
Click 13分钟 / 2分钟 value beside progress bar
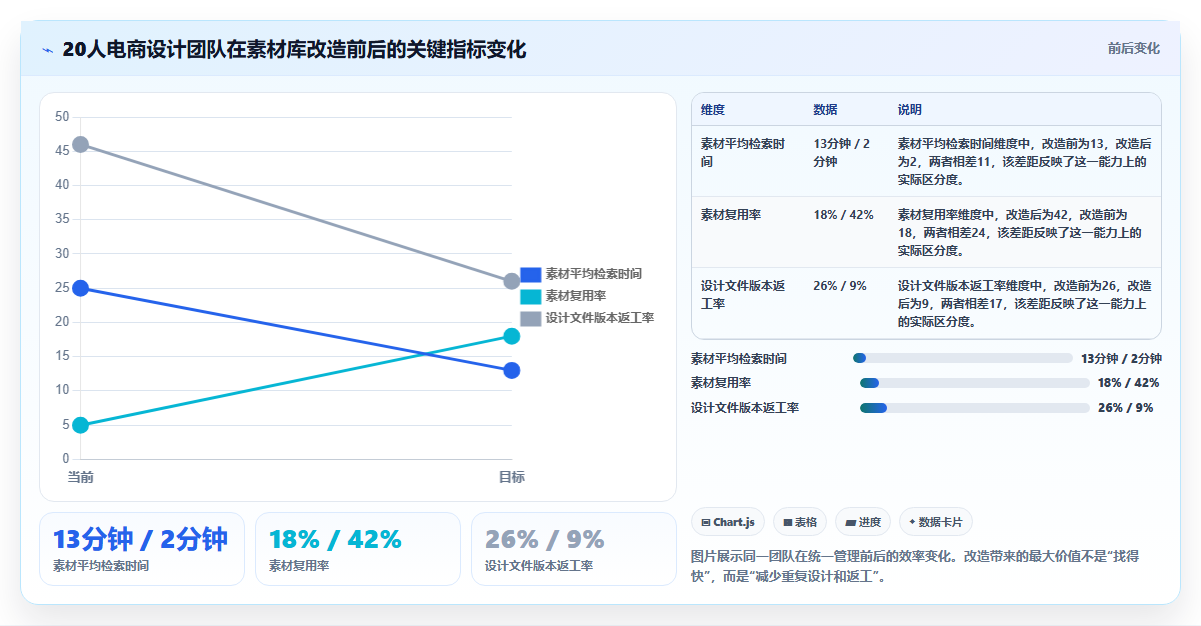tap(1121, 358)
